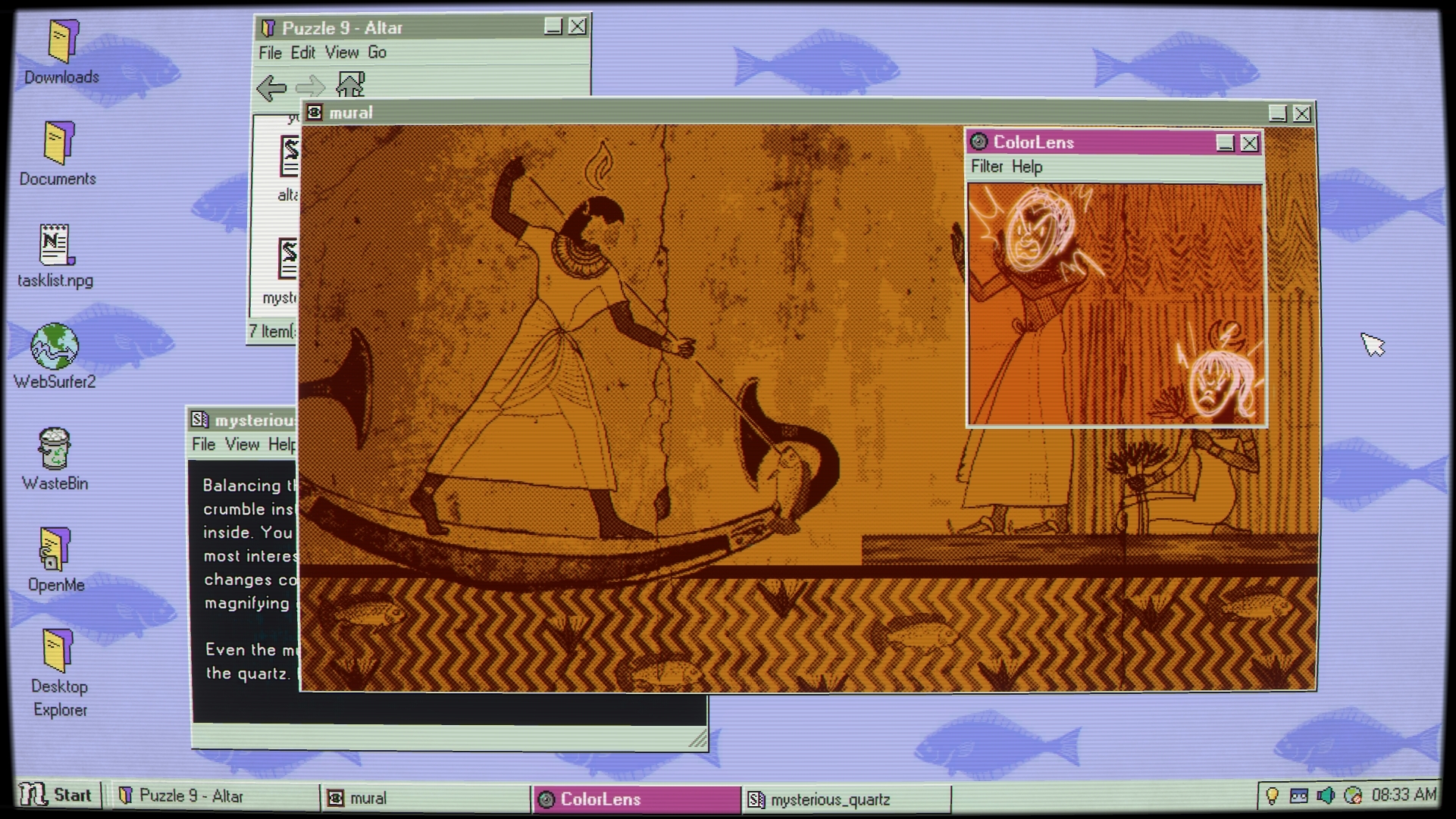Viewport: 1456px width, 819px height.
Task: Open the Help menu in ColorLens
Action: coord(1027,167)
